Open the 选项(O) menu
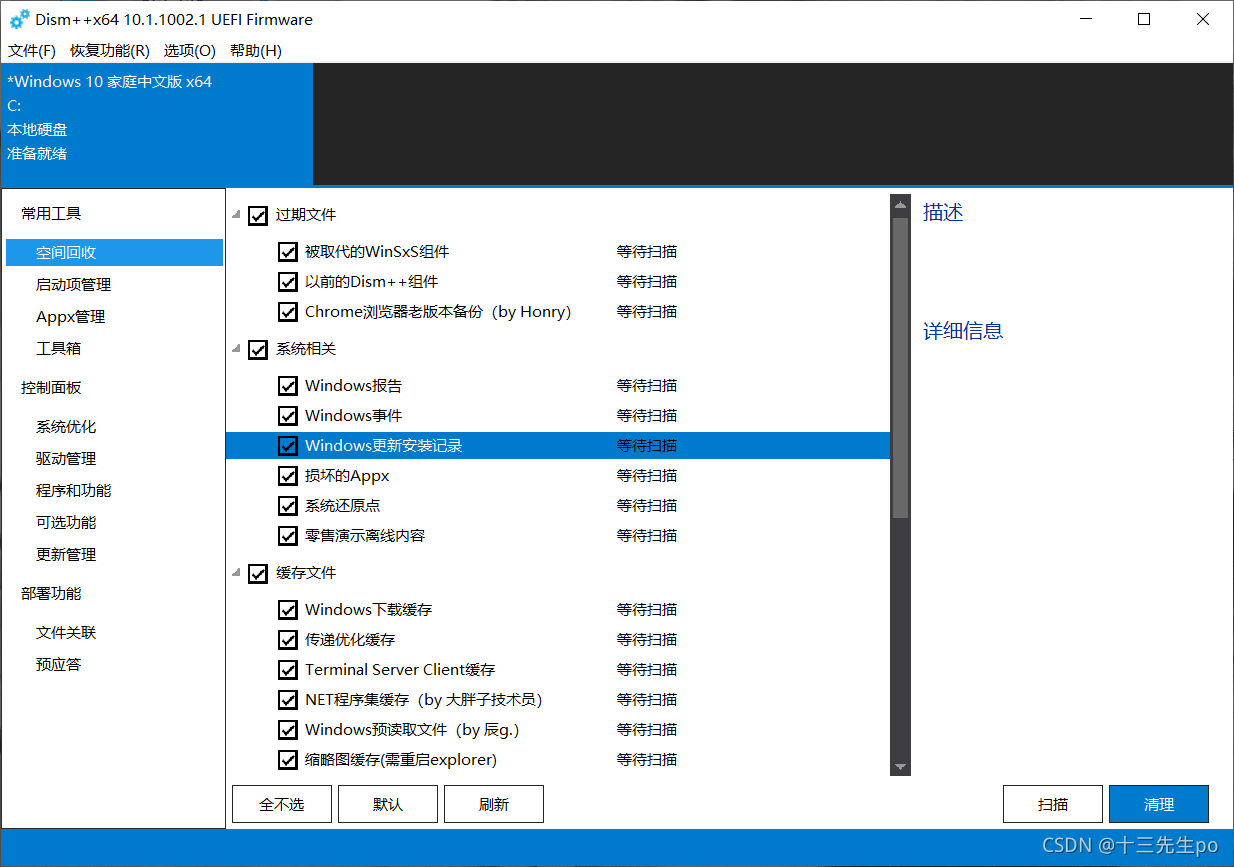This screenshot has height=867, width=1234. (190, 50)
